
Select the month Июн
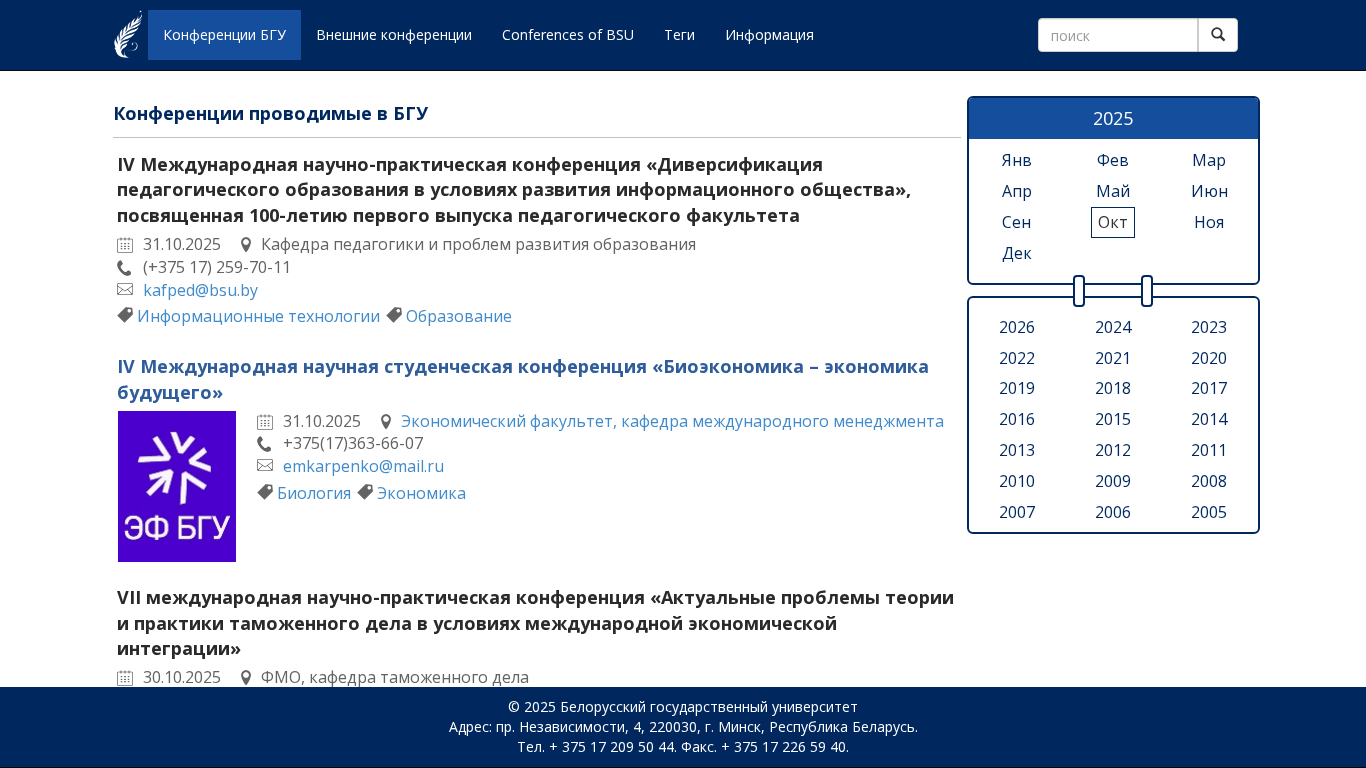click(1209, 191)
